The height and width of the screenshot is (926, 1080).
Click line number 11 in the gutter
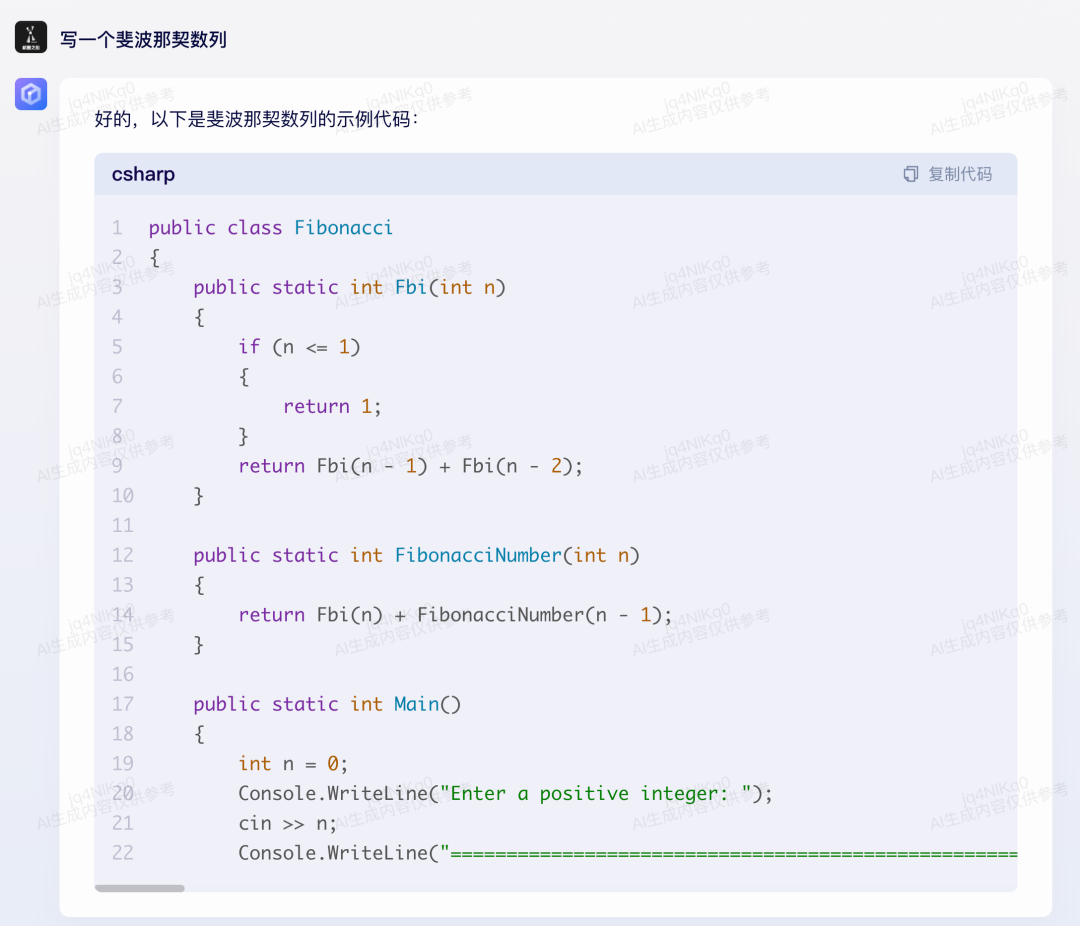(x=122, y=525)
